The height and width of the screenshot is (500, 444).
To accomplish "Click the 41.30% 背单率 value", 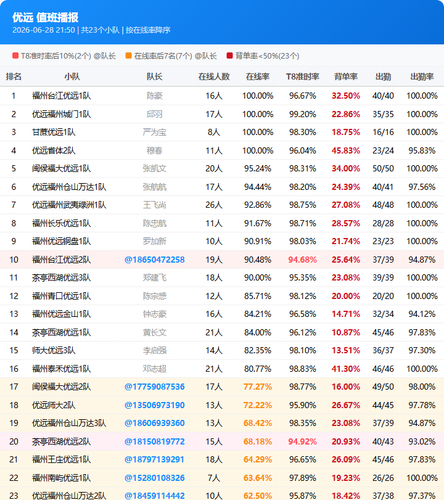I will coord(346,369).
